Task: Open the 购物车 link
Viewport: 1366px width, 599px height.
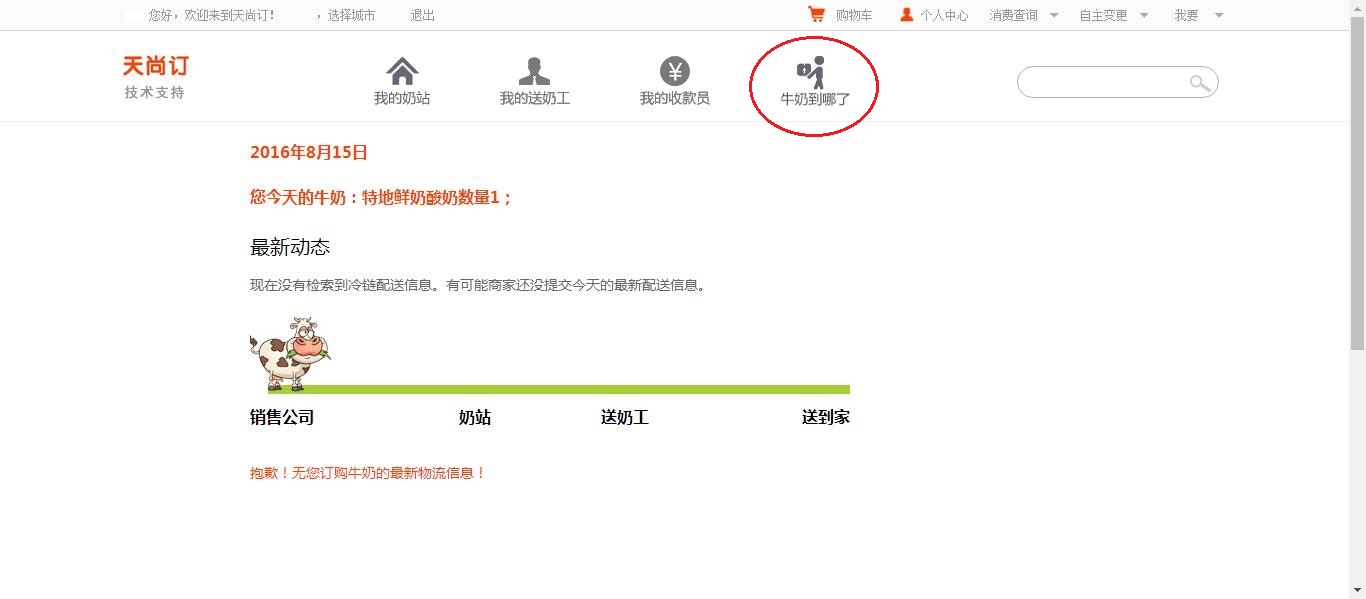Action: tap(854, 15)
